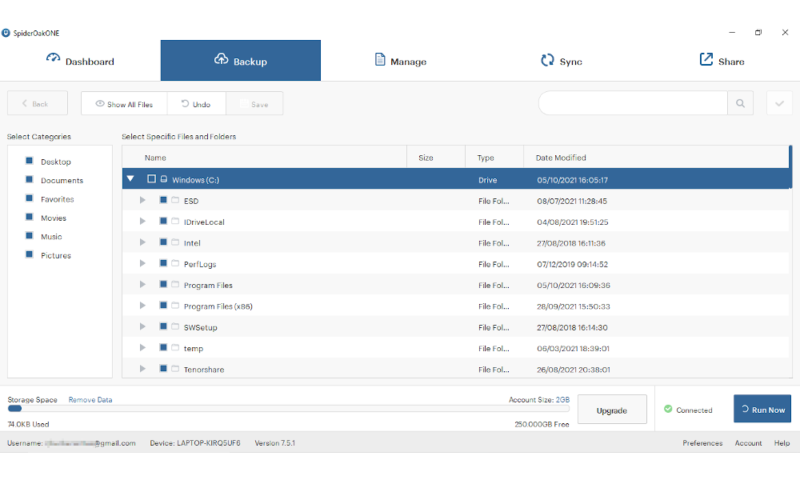Open Preferences in the status bar
Image resolution: width=800 pixels, height=480 pixels.
[702, 443]
